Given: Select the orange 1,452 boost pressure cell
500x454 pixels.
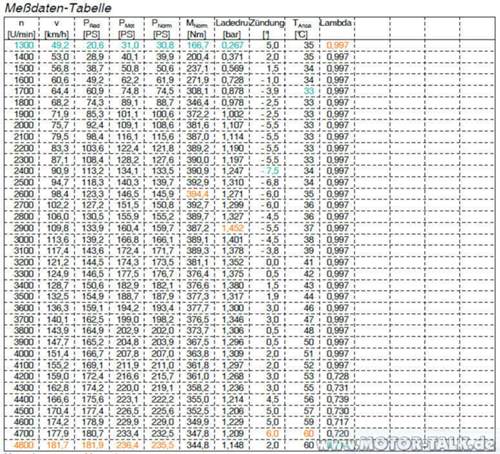Looking at the screenshot, I should point(233,228).
